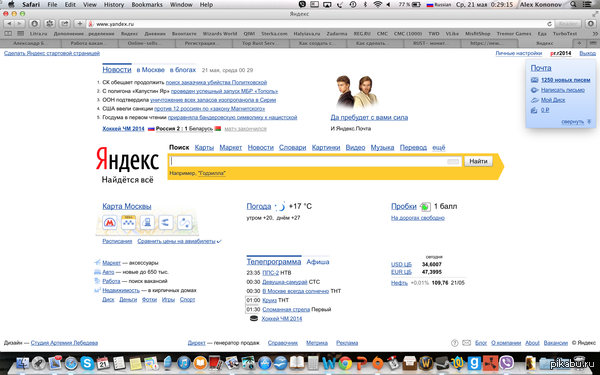This screenshot has height=375, width=600.
Task: Open the Личные настройки link
Action: pyautogui.click(x=518, y=54)
